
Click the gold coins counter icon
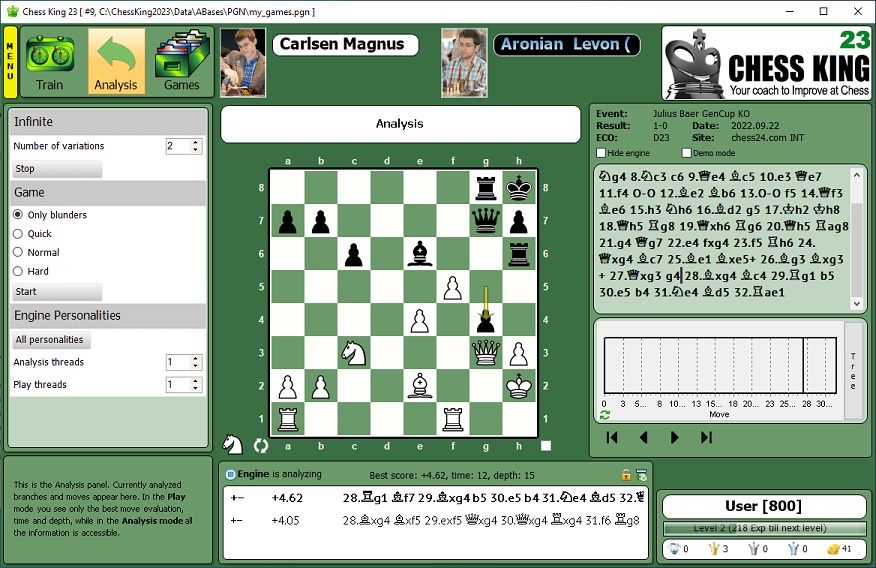[x=834, y=549]
